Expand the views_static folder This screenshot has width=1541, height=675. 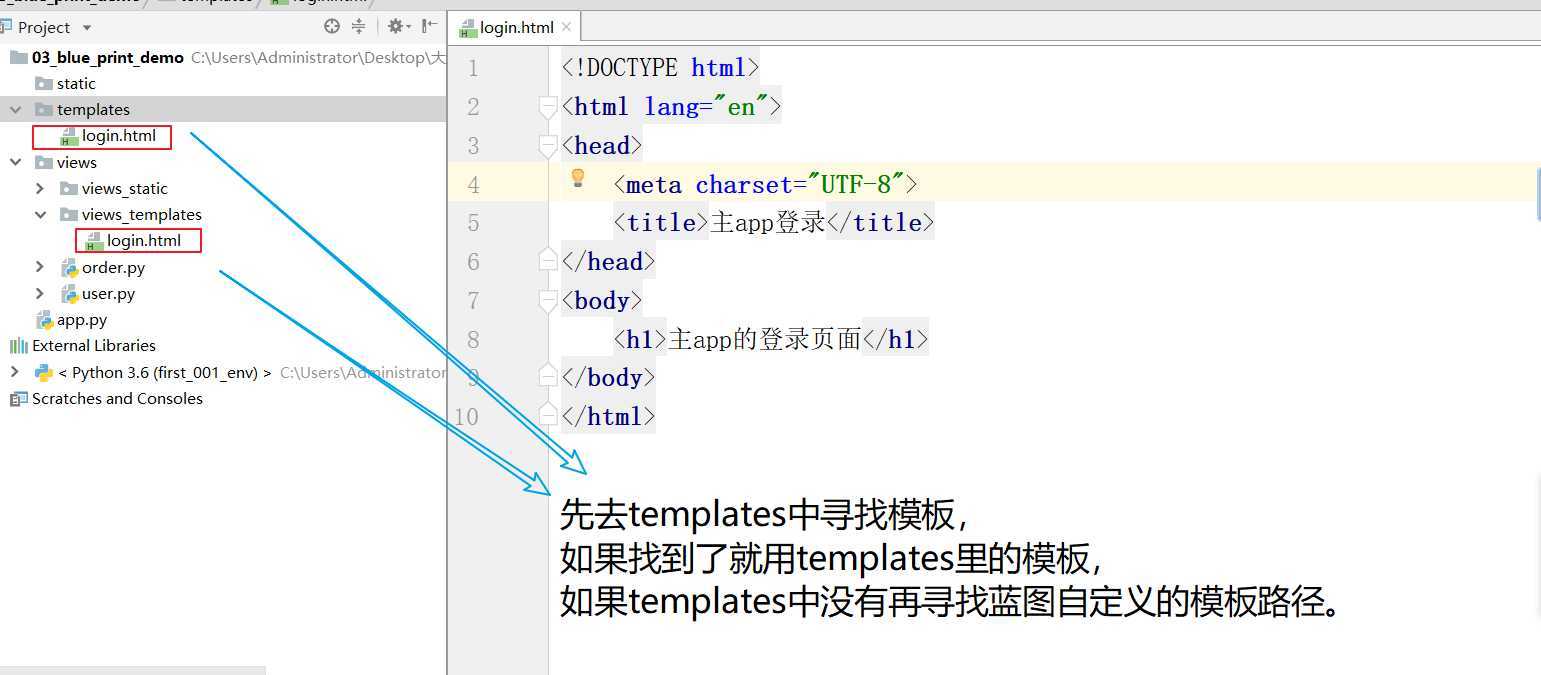pos(39,188)
